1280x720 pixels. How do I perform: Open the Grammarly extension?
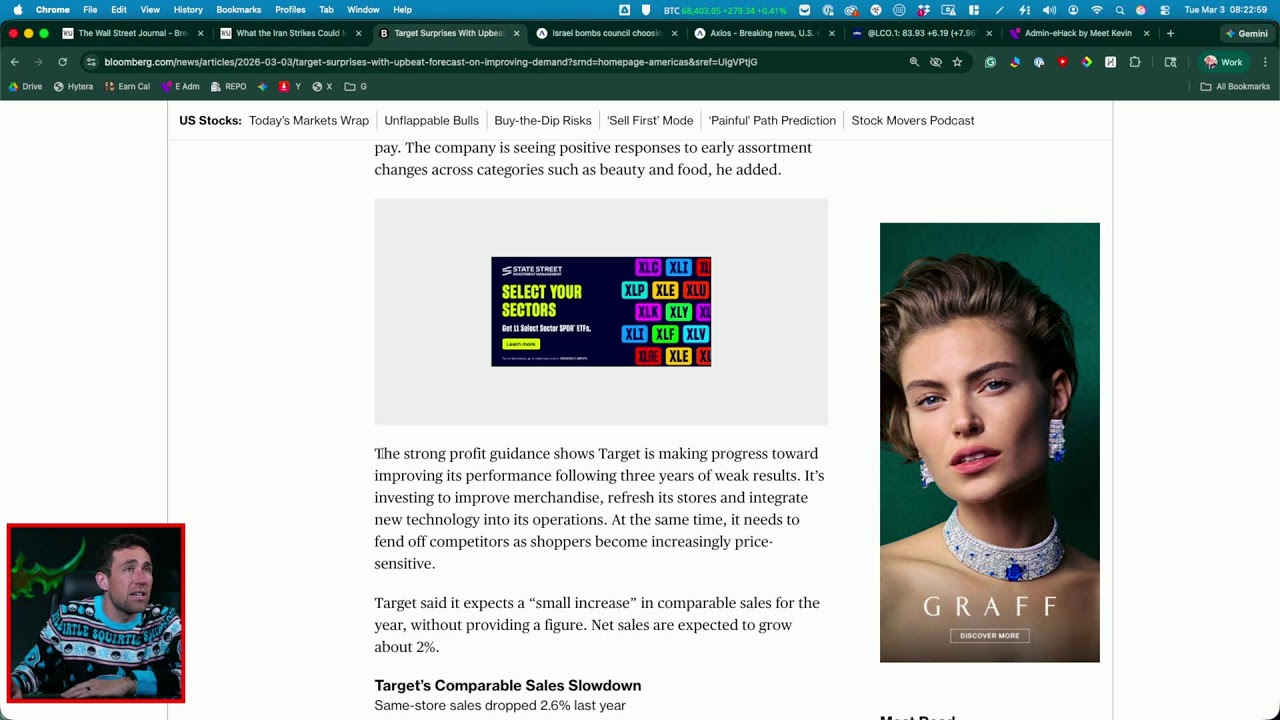pos(991,62)
